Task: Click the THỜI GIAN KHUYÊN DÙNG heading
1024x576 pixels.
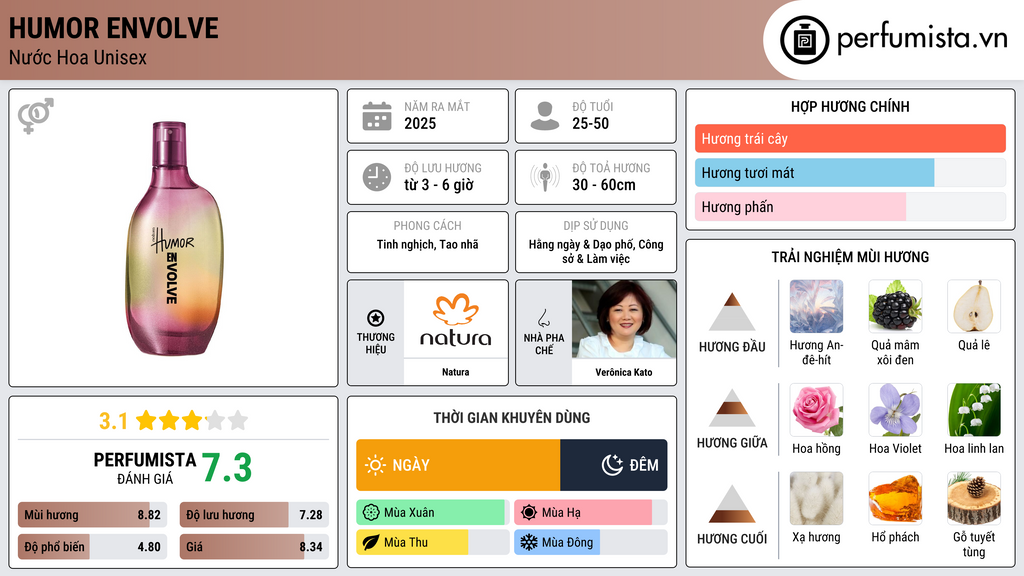Action: tap(511, 418)
